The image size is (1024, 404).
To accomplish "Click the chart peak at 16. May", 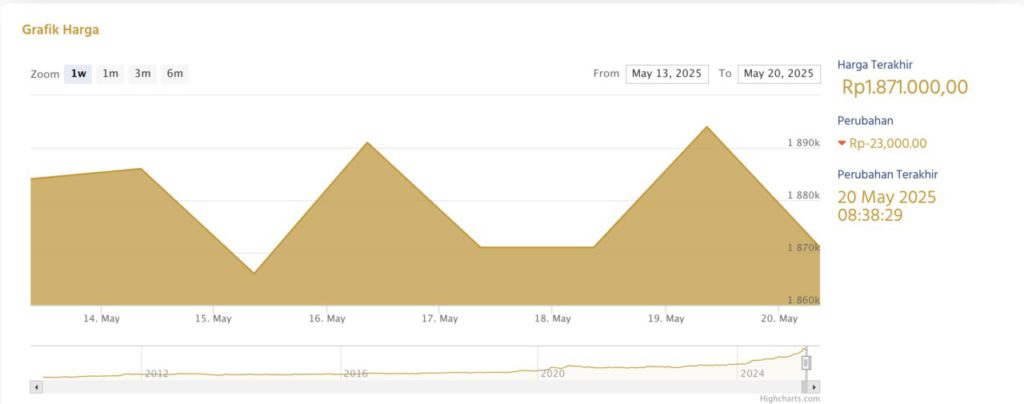I will [x=367, y=143].
